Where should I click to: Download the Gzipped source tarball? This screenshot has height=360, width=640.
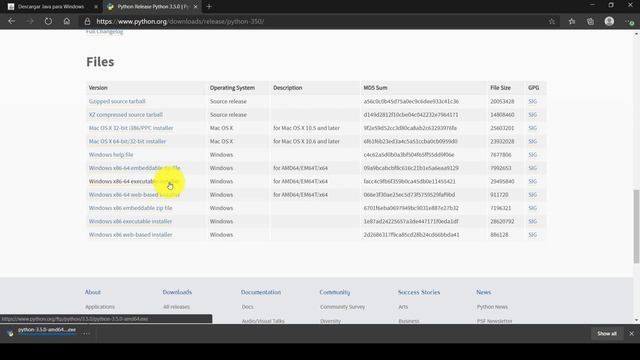(x=117, y=101)
